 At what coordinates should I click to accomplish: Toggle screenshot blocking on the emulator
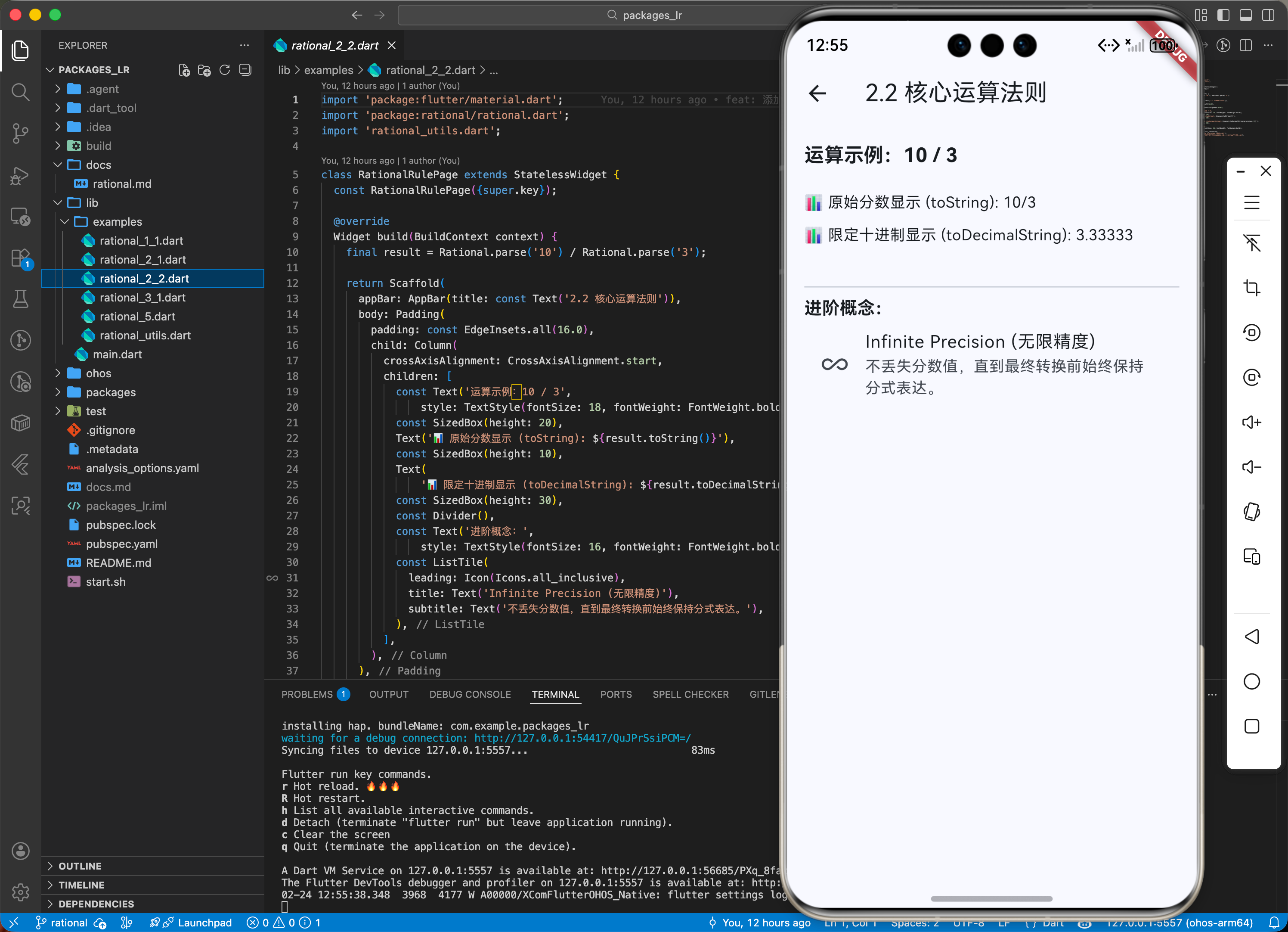click(1252, 243)
